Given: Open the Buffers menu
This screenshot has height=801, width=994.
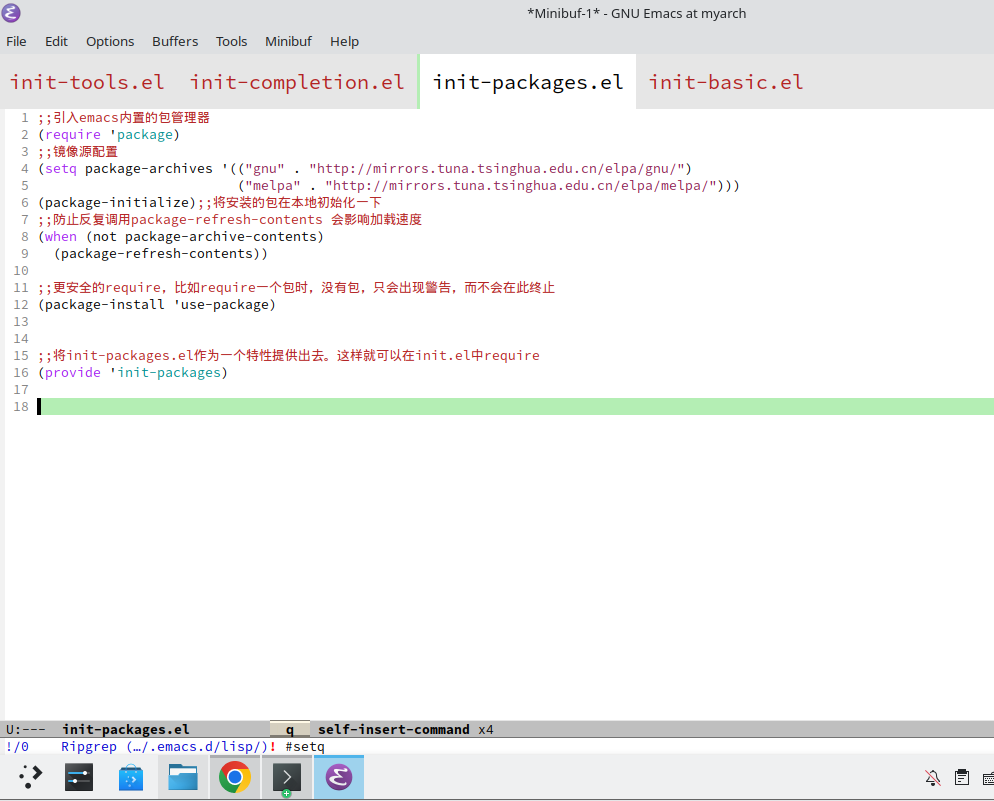Looking at the screenshot, I should [x=175, y=41].
